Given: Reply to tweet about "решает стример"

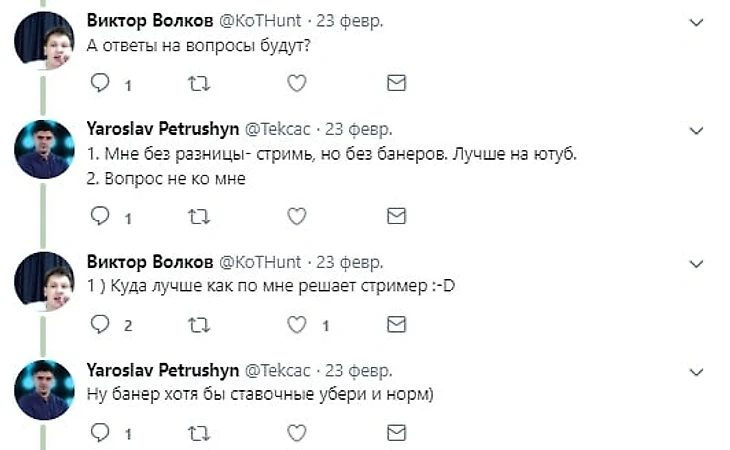Looking at the screenshot, I should [99, 324].
